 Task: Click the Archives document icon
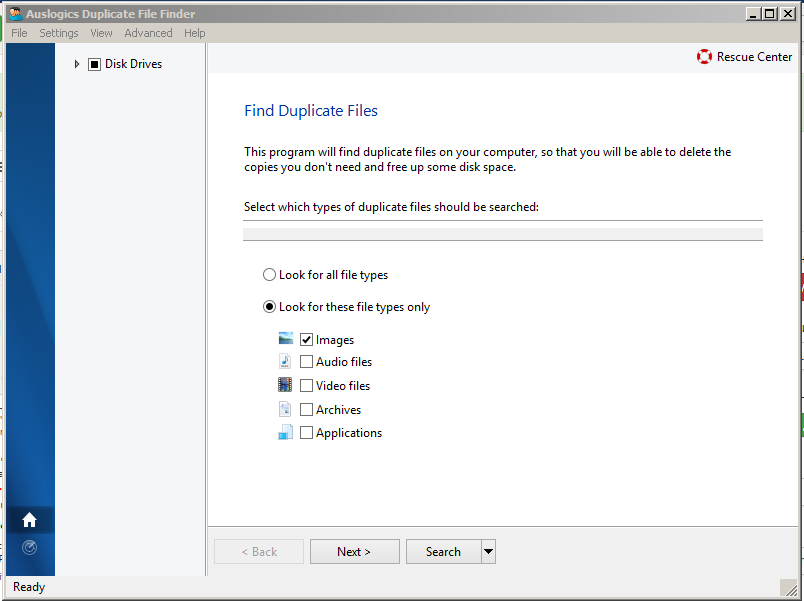click(x=285, y=409)
